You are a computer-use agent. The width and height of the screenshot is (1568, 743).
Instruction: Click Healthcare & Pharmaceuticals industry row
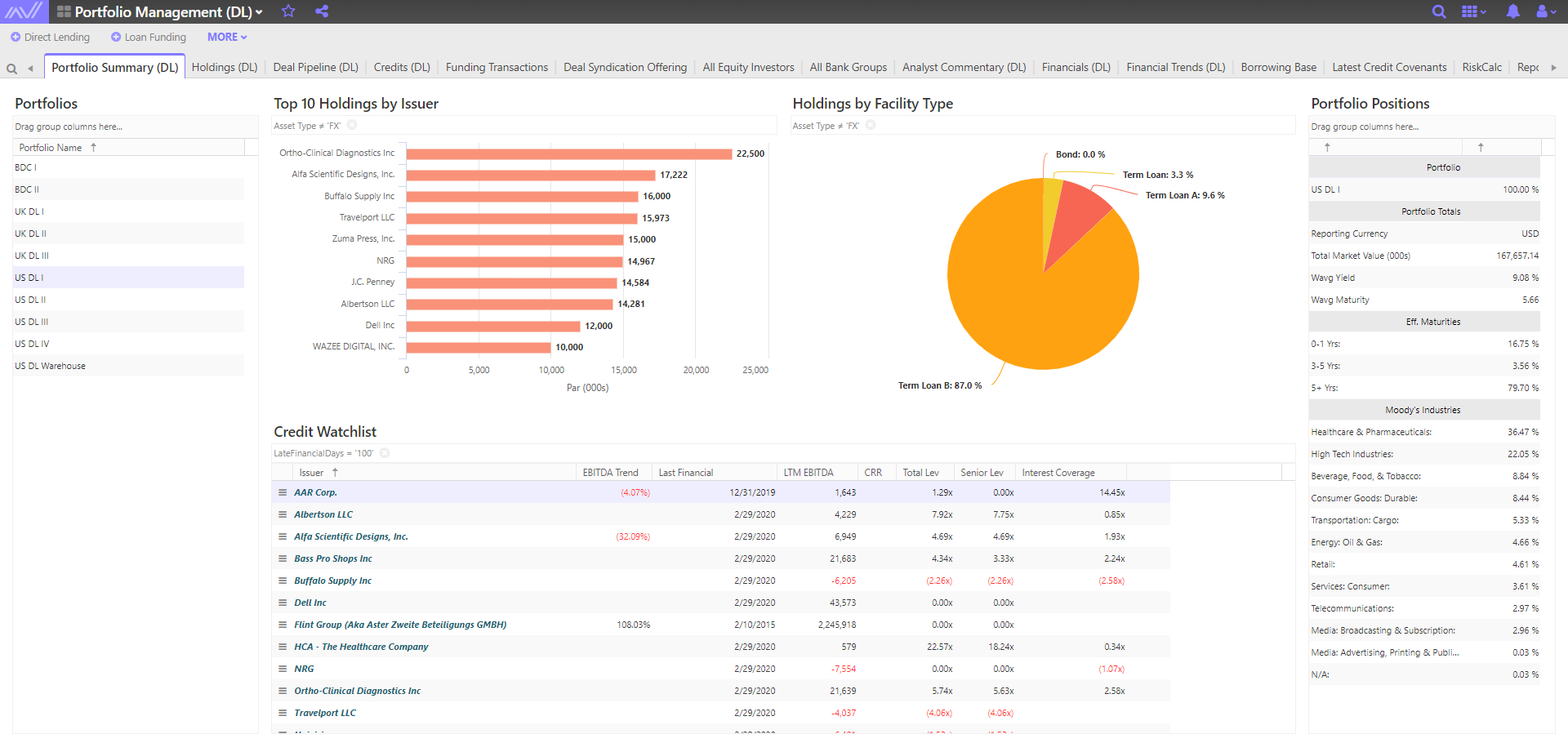[1424, 432]
